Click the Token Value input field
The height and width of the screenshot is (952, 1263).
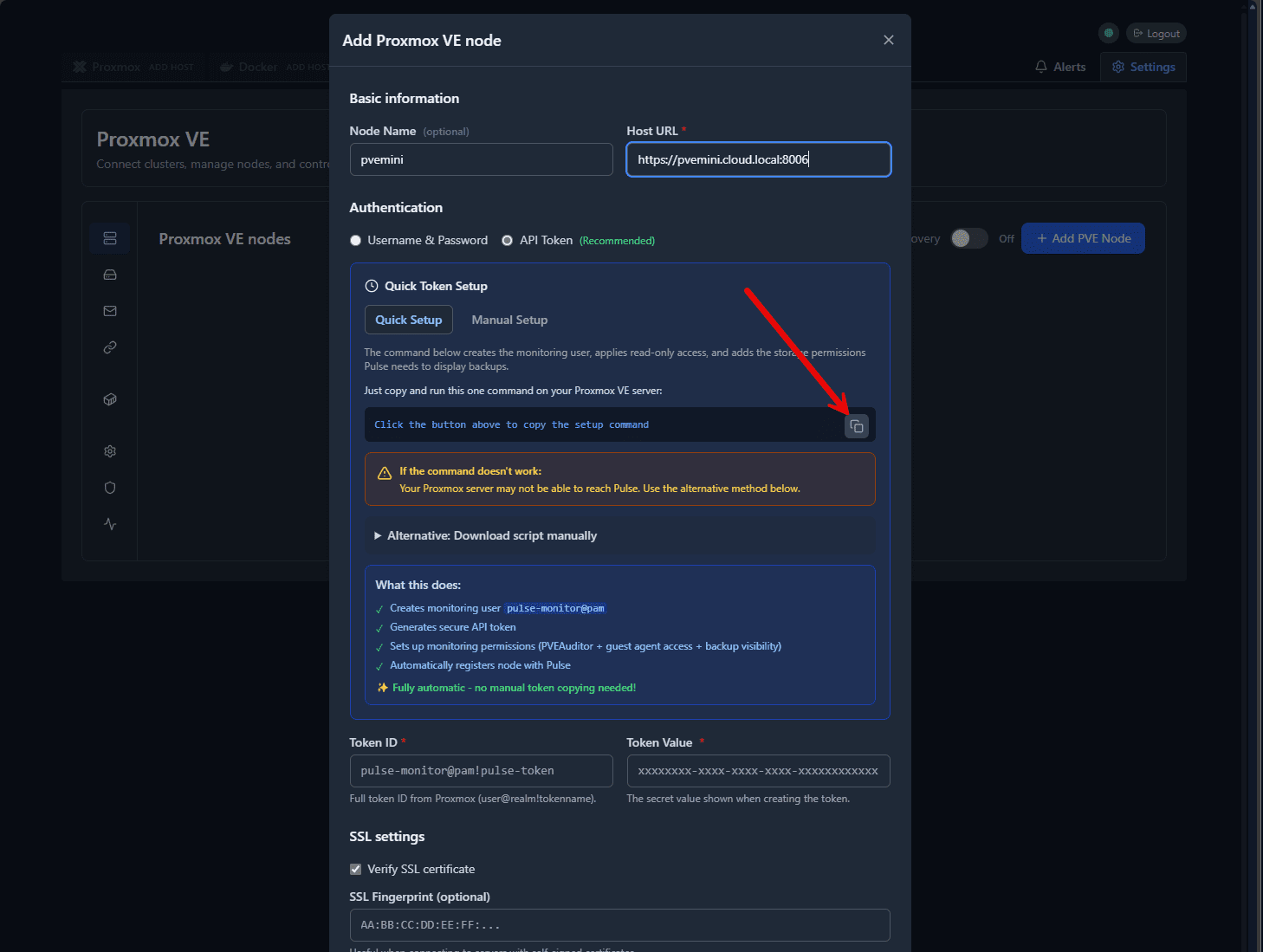757,770
